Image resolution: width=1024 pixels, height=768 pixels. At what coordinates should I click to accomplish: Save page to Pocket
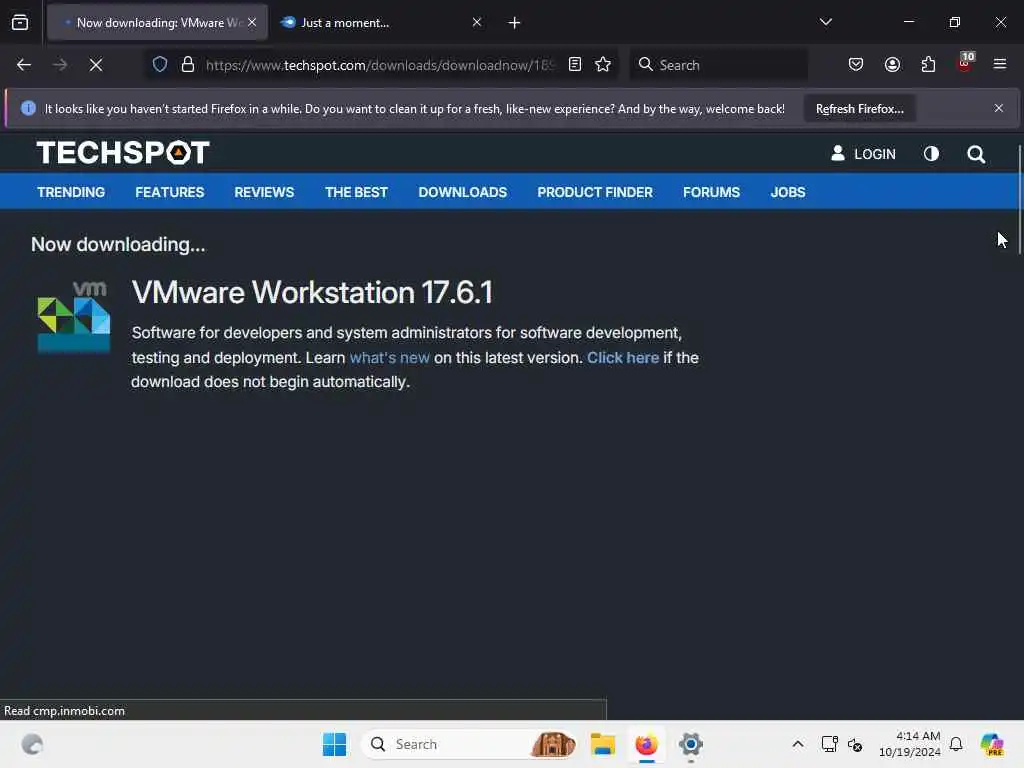[856, 65]
